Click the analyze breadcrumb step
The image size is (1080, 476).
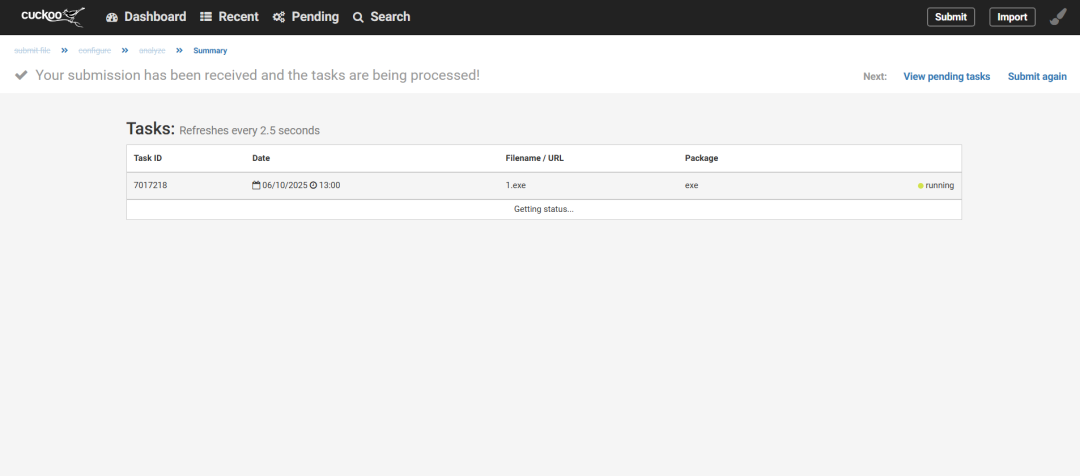(152, 50)
